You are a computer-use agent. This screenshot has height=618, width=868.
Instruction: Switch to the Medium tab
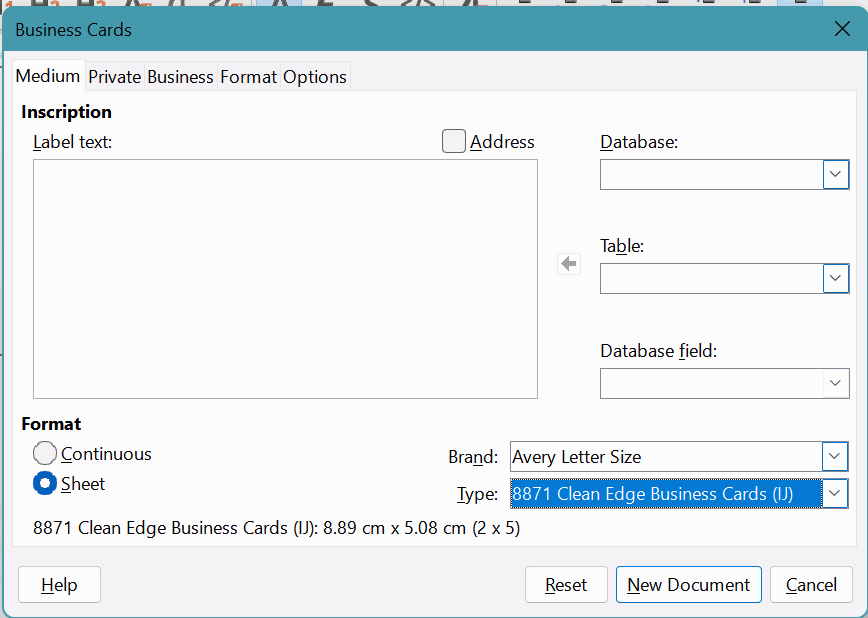point(48,76)
